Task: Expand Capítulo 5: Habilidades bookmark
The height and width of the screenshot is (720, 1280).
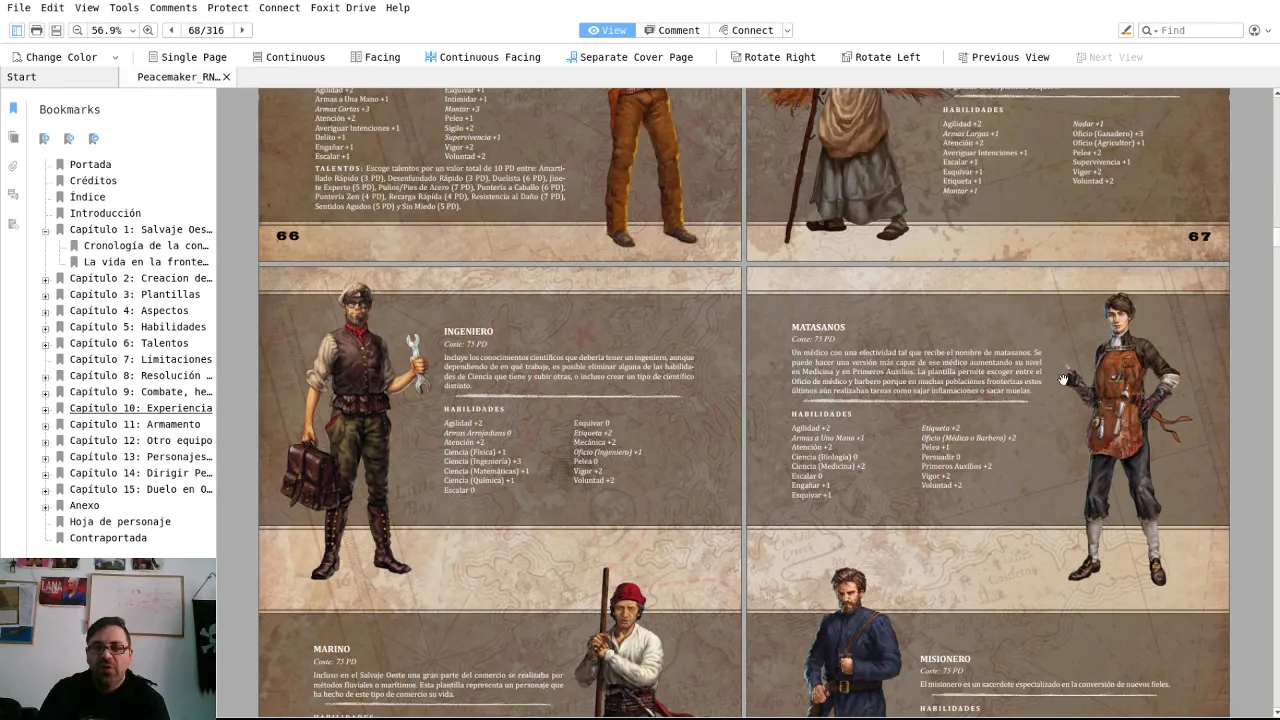Action: pyautogui.click(x=45, y=328)
